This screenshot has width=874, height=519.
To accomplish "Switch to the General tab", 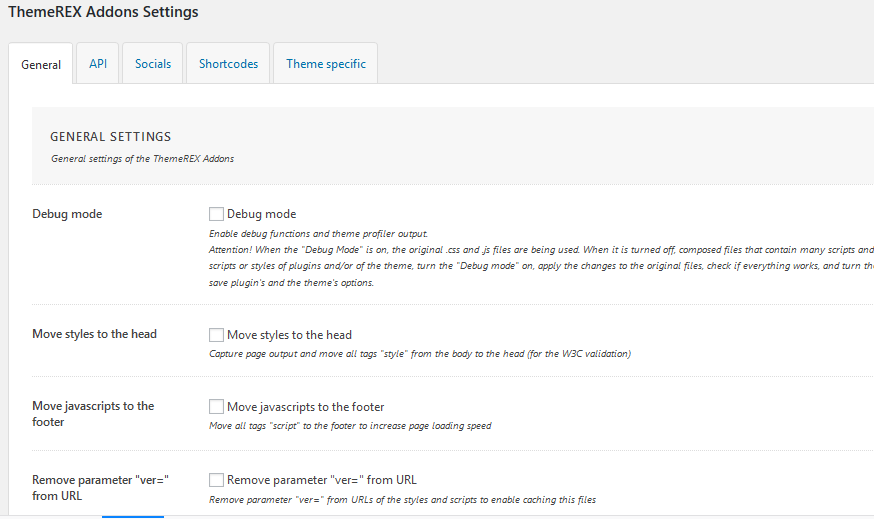I will tap(41, 64).
